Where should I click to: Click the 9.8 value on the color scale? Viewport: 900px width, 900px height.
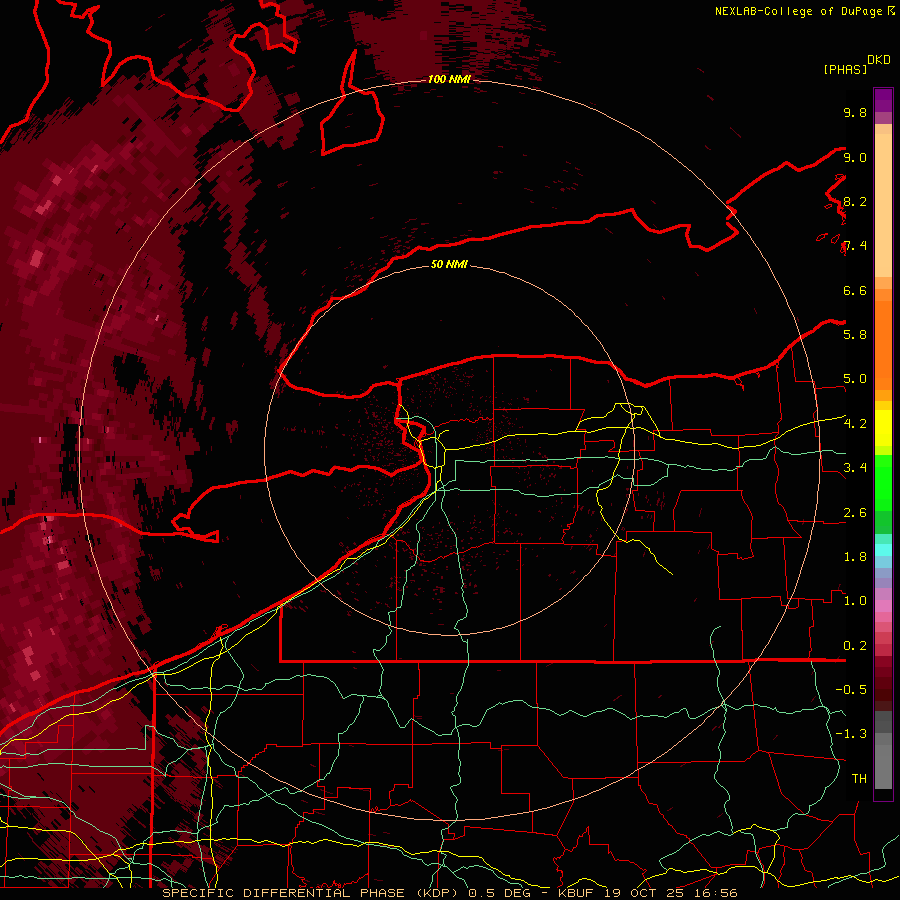click(855, 112)
